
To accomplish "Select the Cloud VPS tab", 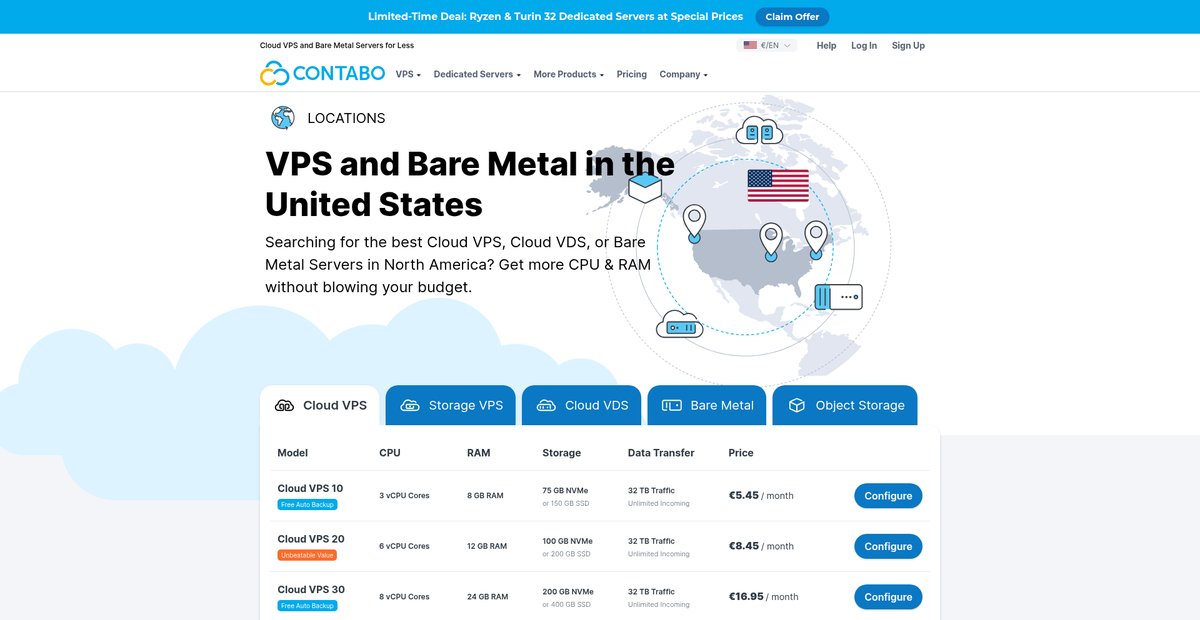I will [320, 406].
